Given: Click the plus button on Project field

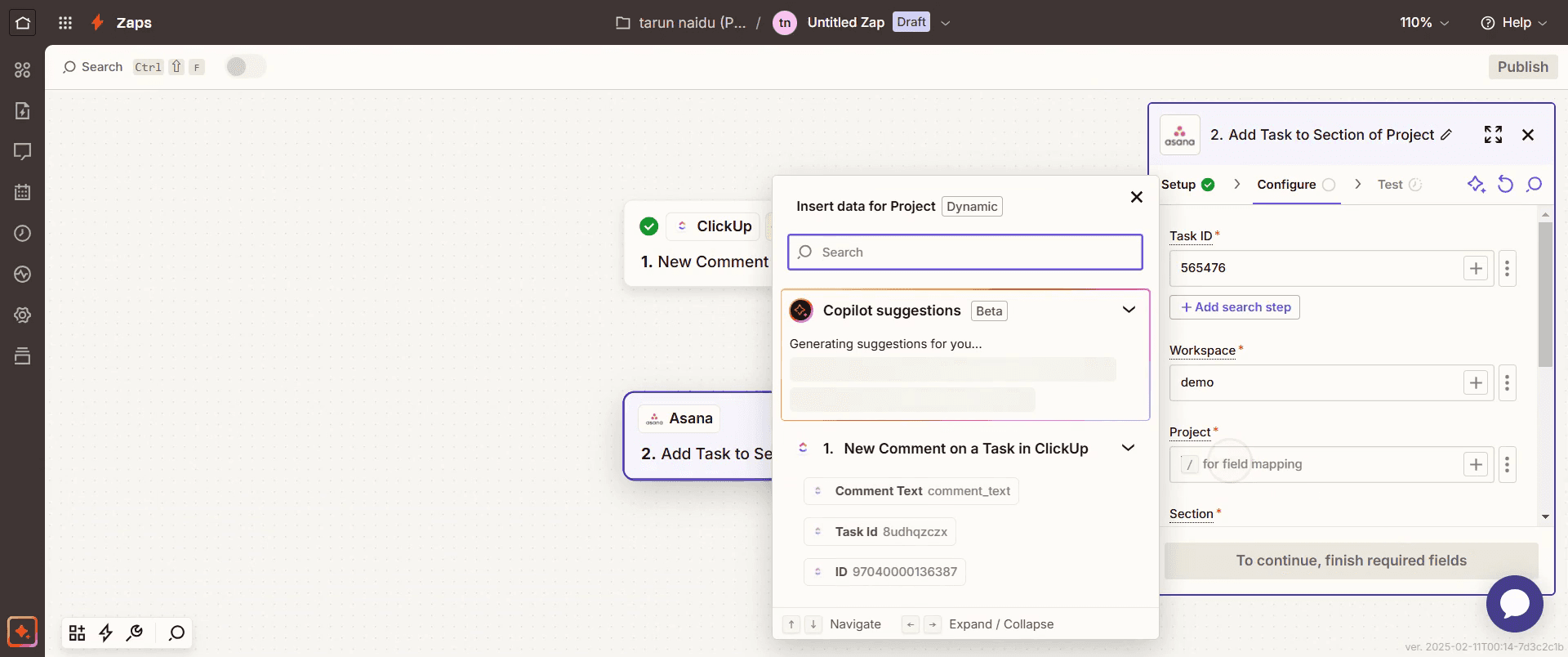Looking at the screenshot, I should click(x=1476, y=464).
